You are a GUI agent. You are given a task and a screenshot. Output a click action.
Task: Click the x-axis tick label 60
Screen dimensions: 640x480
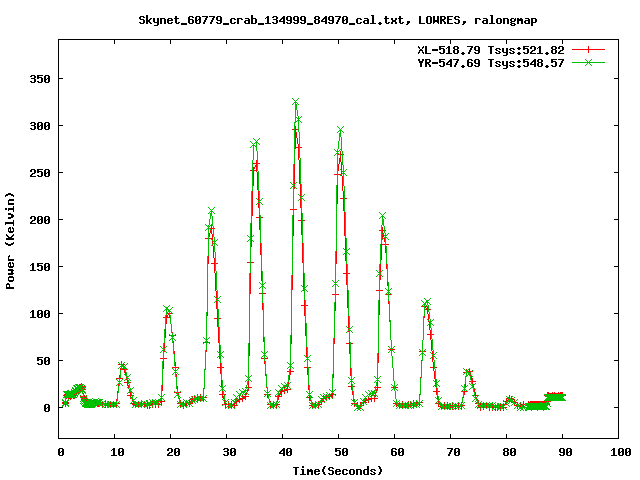point(397,452)
